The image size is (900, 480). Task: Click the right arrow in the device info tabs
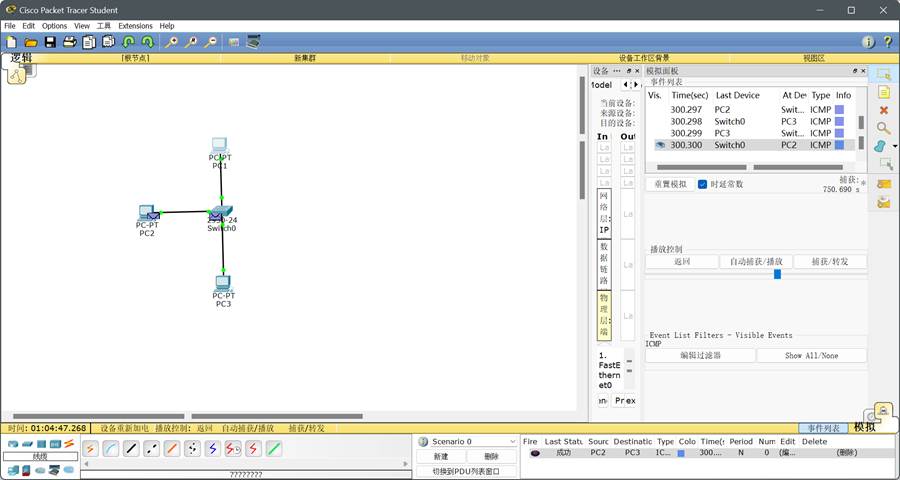point(635,85)
